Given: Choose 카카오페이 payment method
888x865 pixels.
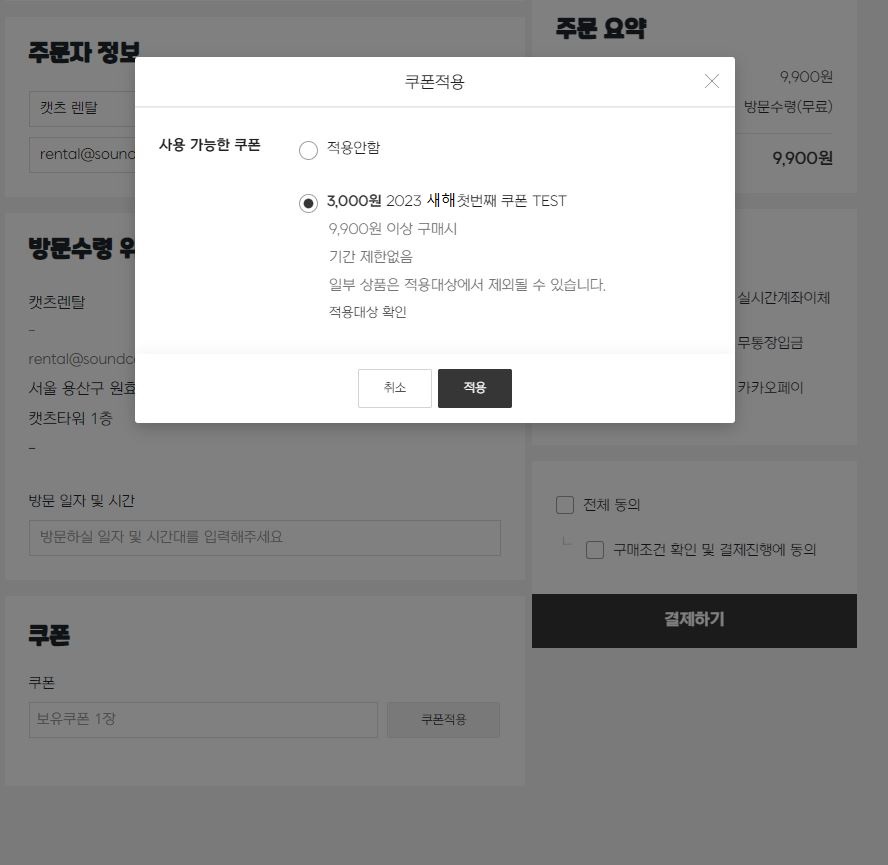Looking at the screenshot, I should [770, 387].
